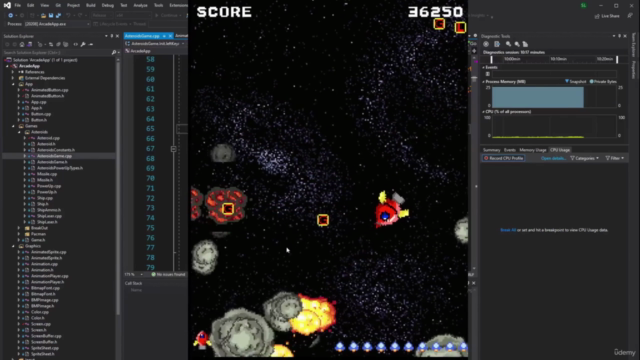Switch to the Summary tab
This screenshot has height=360, width=640.
click(x=491, y=150)
